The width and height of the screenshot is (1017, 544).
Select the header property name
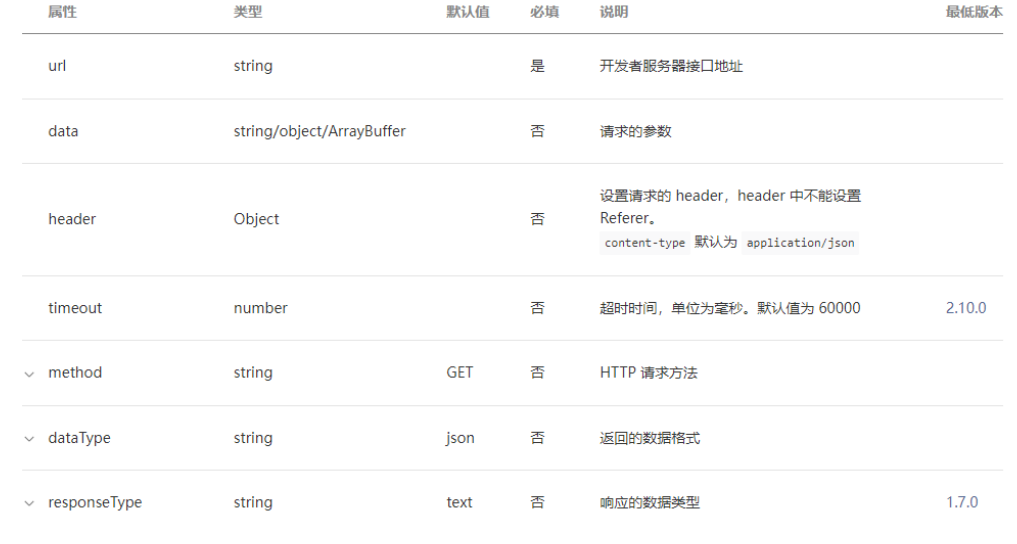[x=72, y=219]
